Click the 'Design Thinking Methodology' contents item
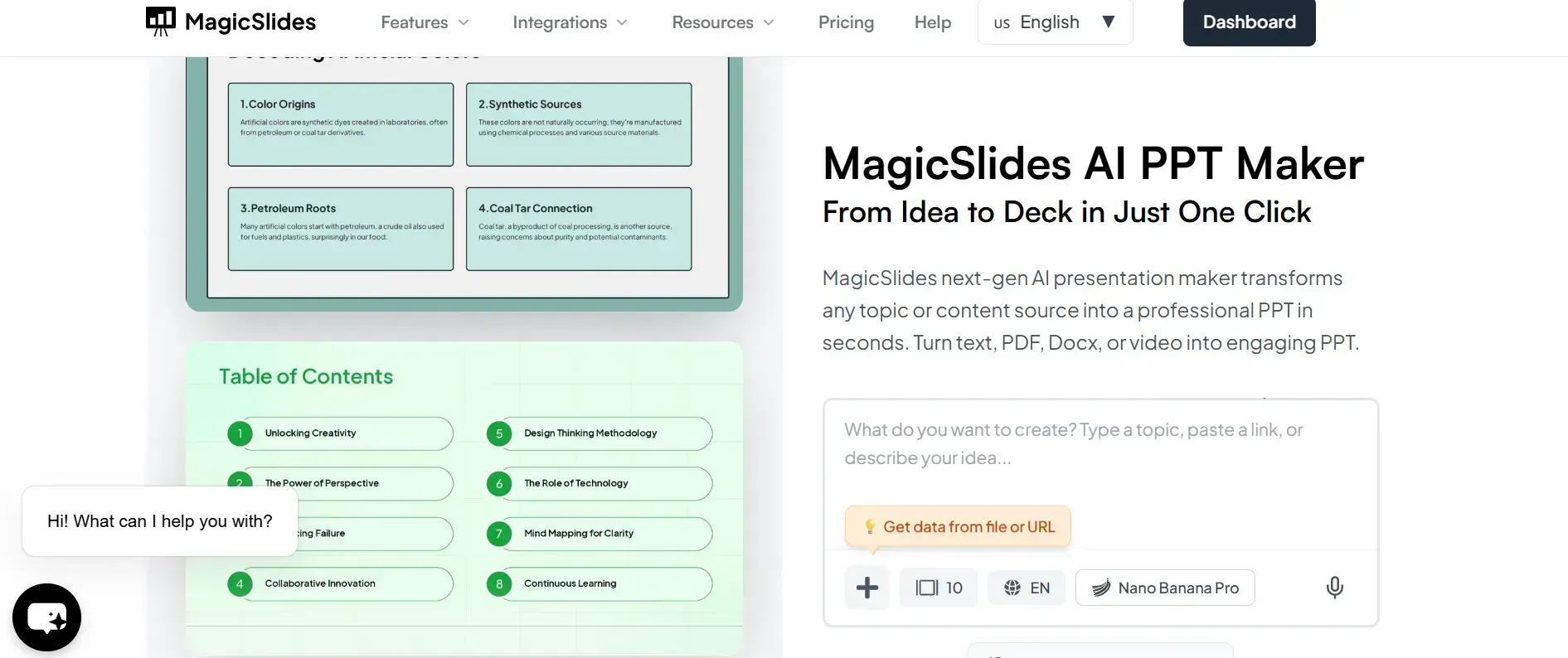Screen dimensions: 1568x658 [600, 433]
